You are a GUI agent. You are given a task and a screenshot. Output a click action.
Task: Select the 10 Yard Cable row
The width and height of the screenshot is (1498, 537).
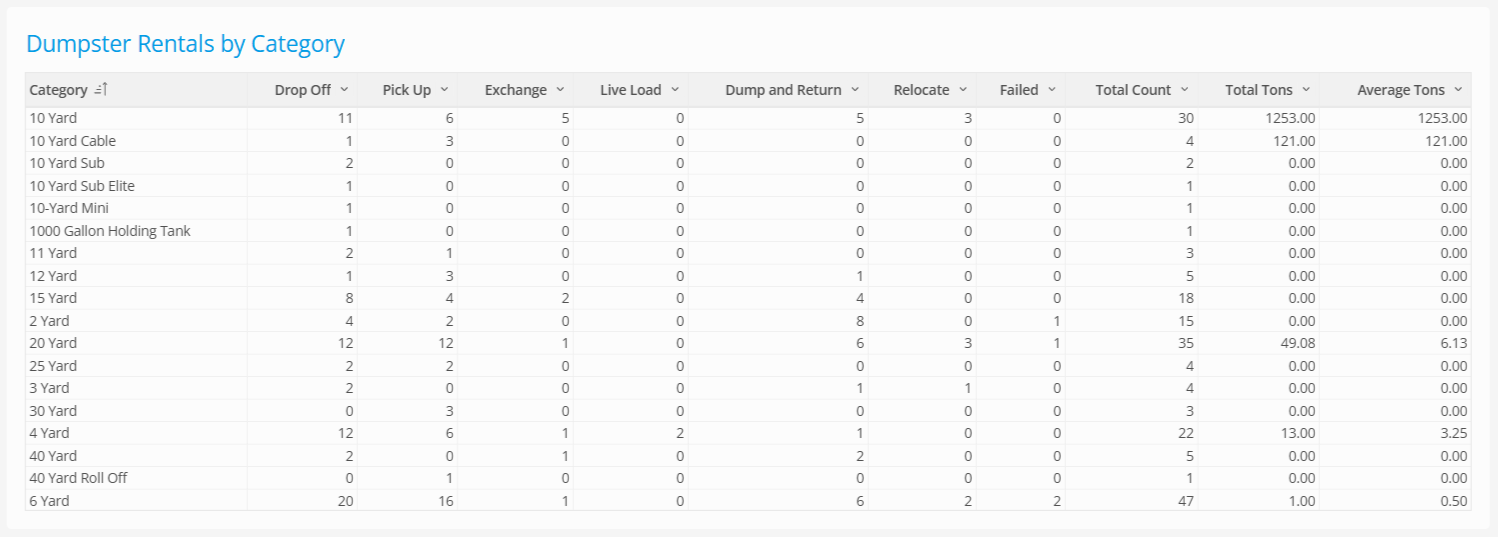tap(748, 141)
